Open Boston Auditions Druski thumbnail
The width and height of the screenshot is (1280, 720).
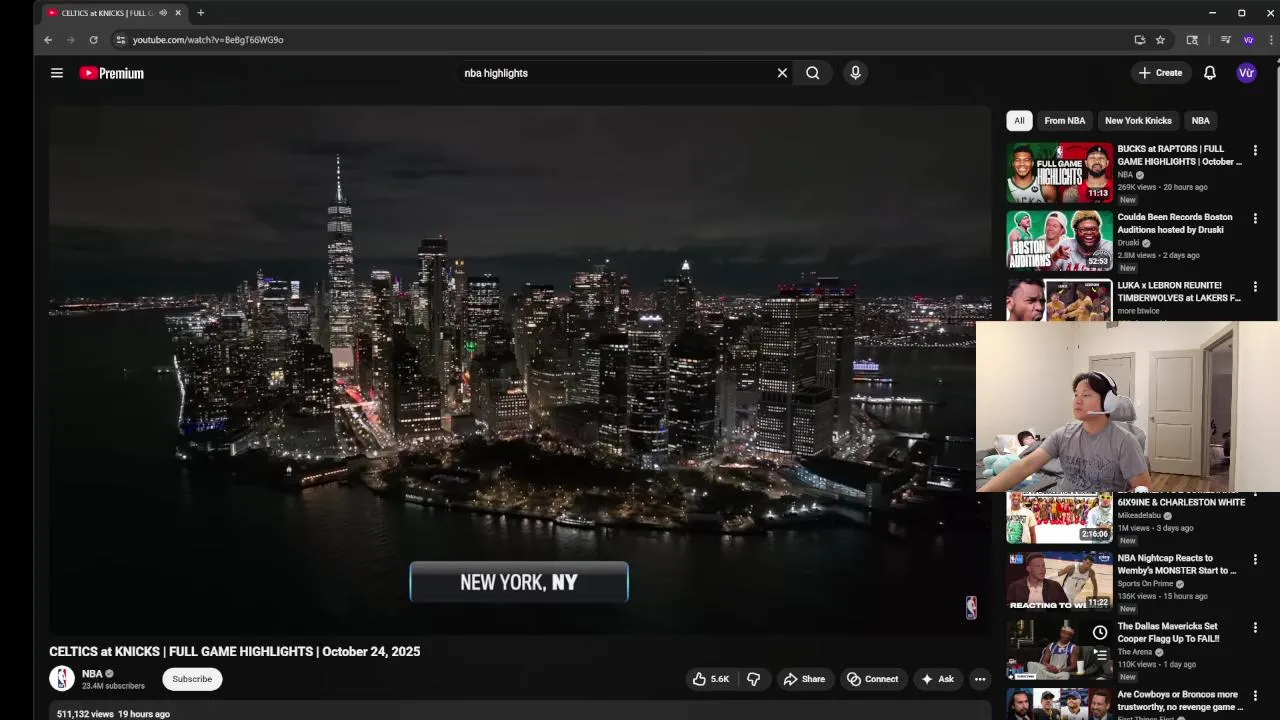tap(1059, 241)
